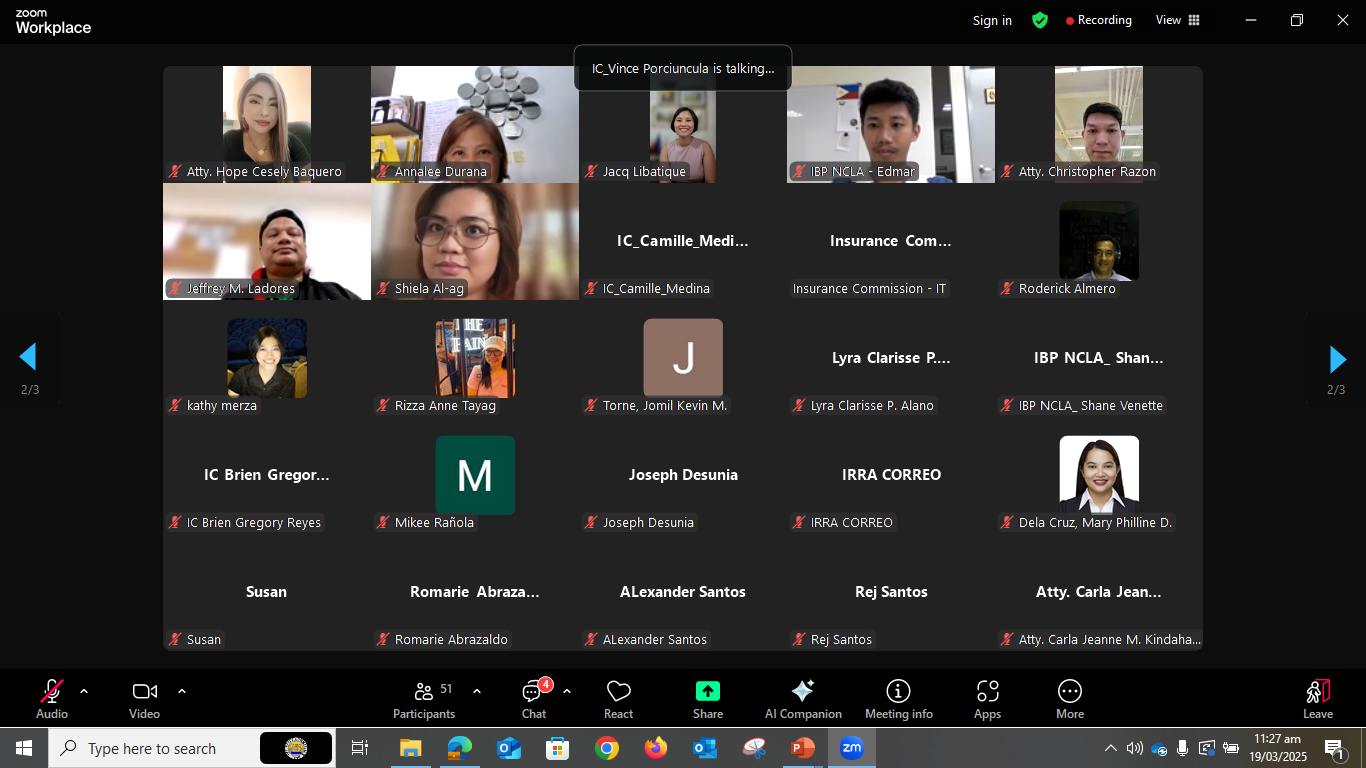Open Microsoft Edge from the taskbar
The image size is (1366, 768).
click(x=460, y=748)
